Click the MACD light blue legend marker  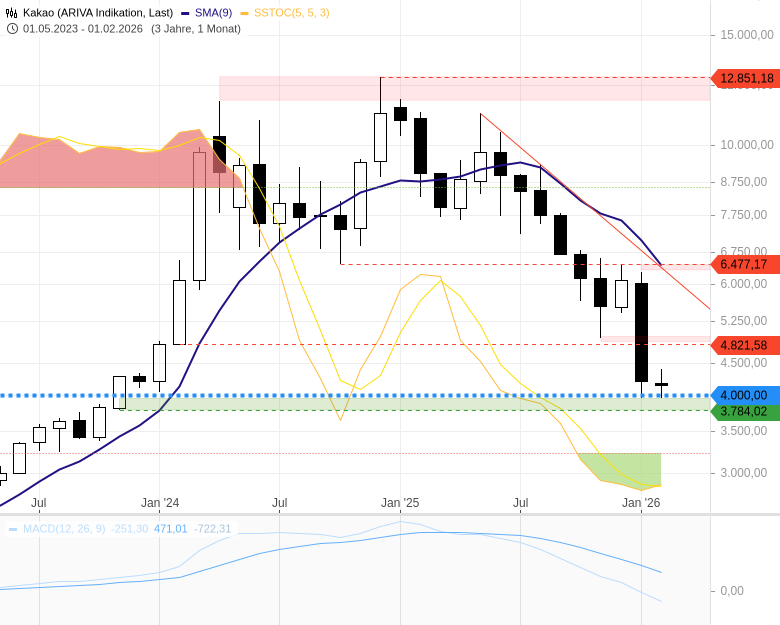(13, 529)
